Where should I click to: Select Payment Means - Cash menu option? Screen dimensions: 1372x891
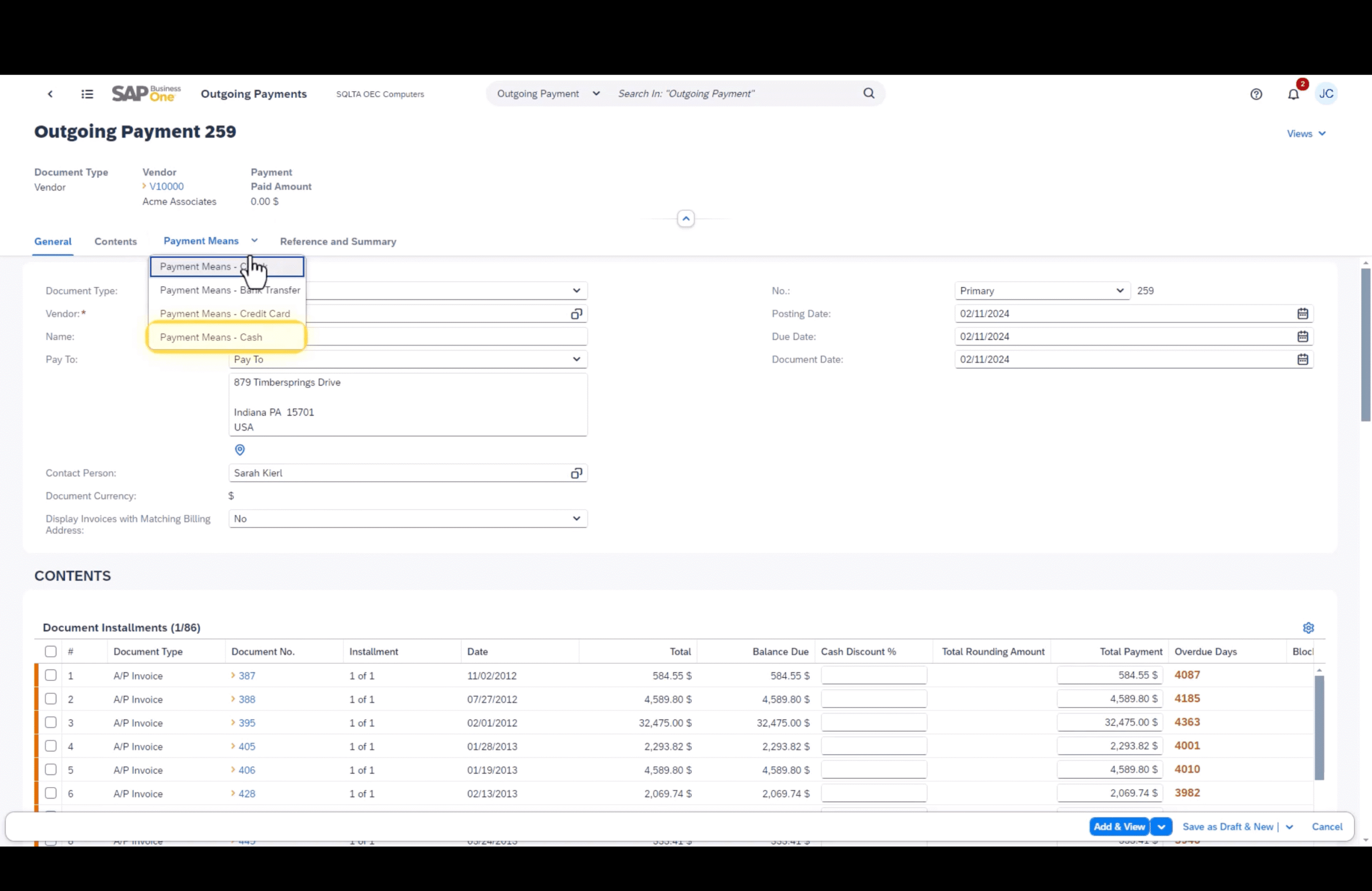227,337
